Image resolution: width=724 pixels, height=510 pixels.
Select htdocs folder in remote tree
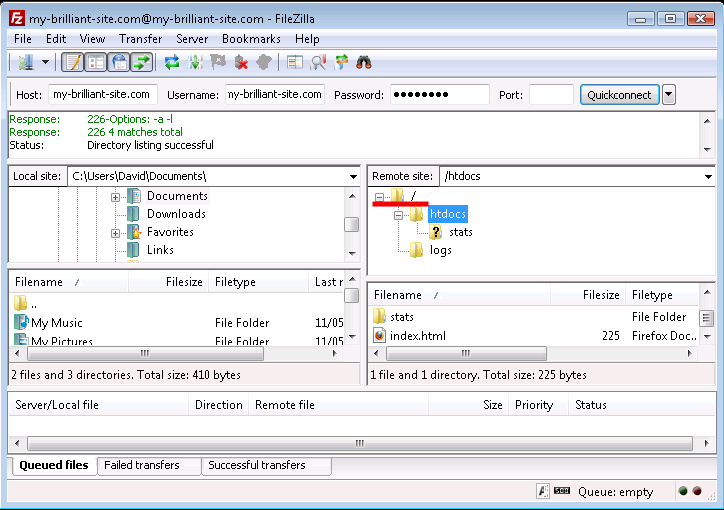pos(447,214)
